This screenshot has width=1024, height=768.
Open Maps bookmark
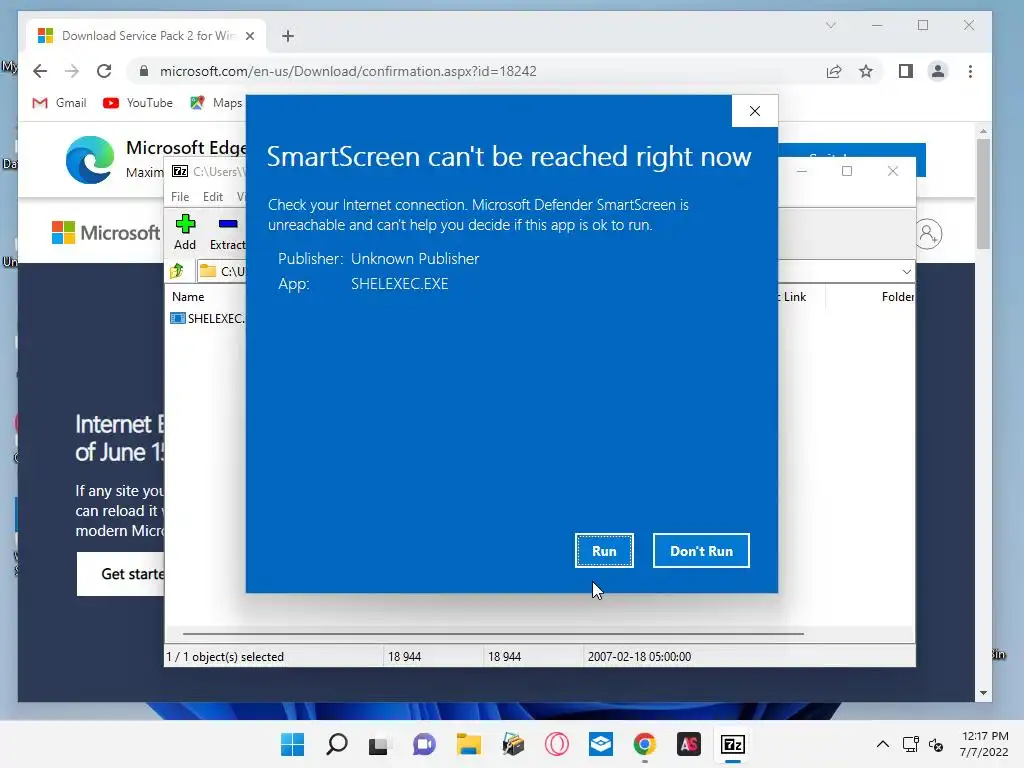click(216, 103)
